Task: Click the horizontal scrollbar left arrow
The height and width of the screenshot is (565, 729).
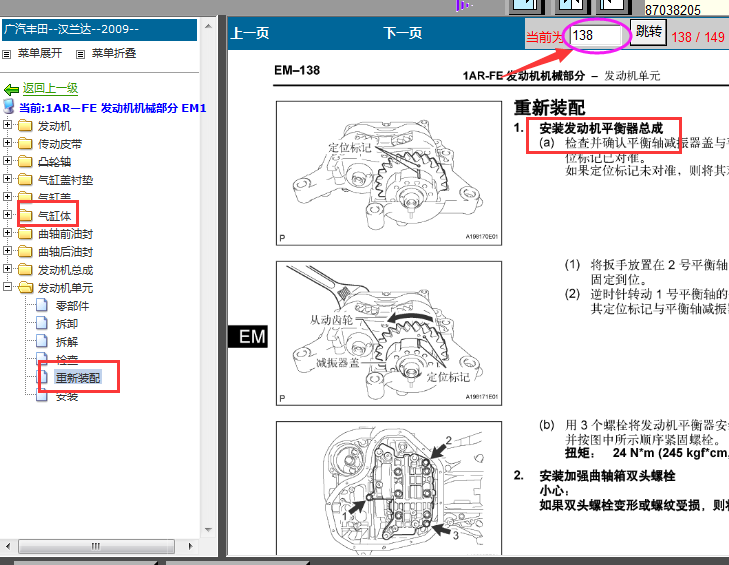Action: tap(7, 546)
